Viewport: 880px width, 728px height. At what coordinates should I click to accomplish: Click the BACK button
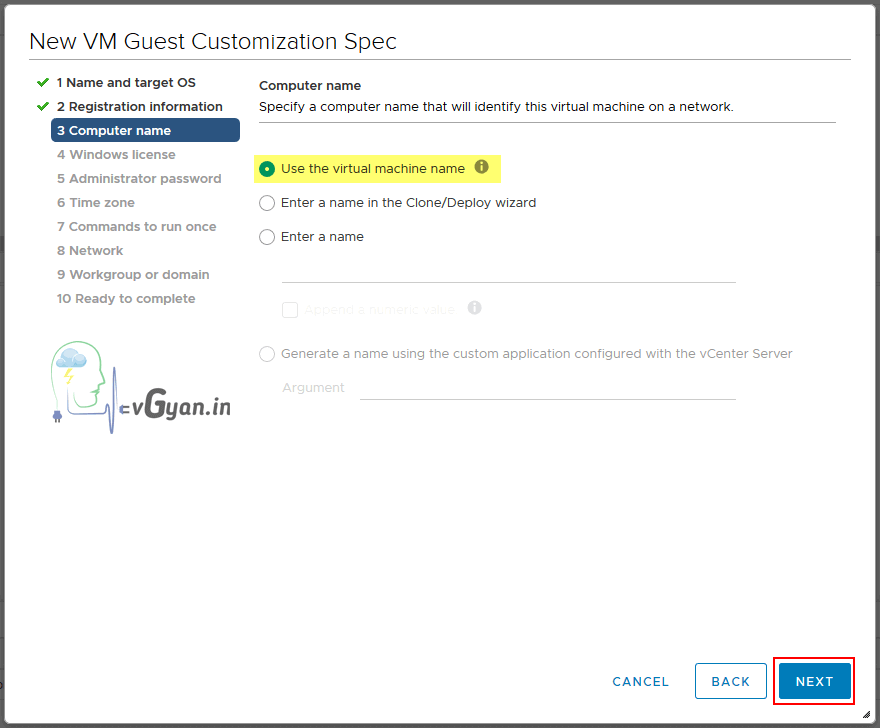(x=730, y=681)
